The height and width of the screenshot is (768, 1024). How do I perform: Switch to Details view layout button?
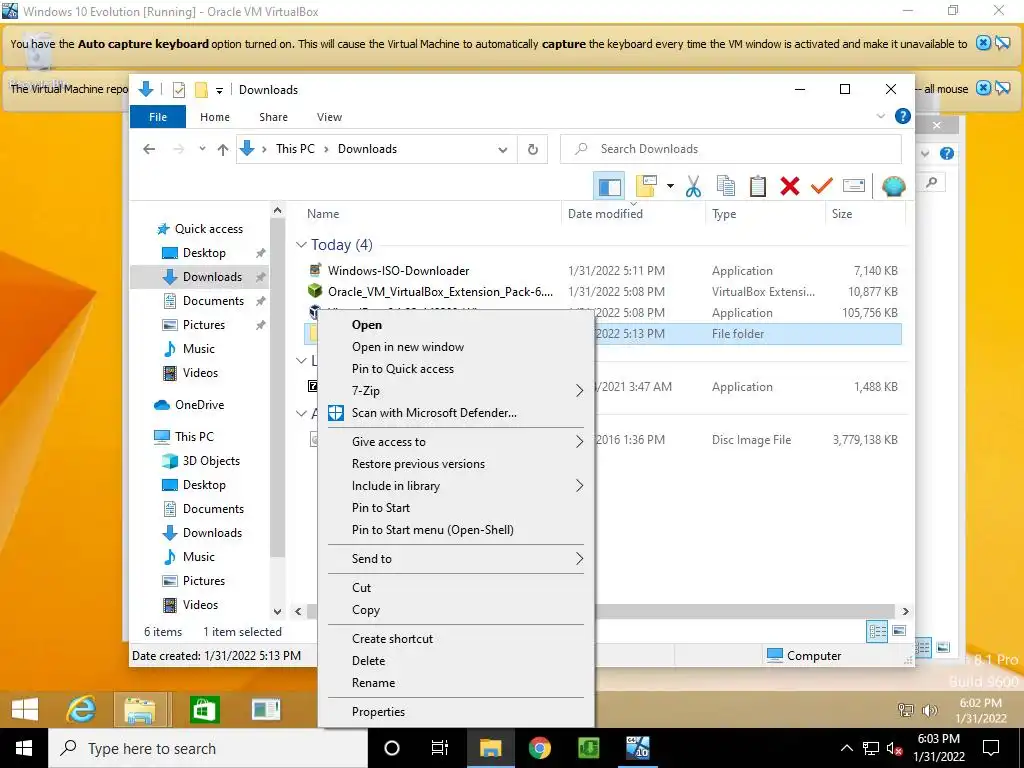[877, 631]
